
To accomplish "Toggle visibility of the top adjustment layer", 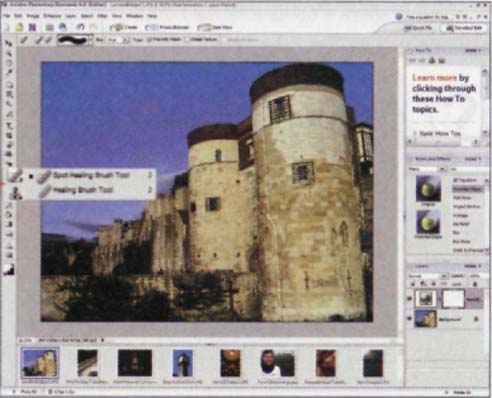I will (x=409, y=298).
